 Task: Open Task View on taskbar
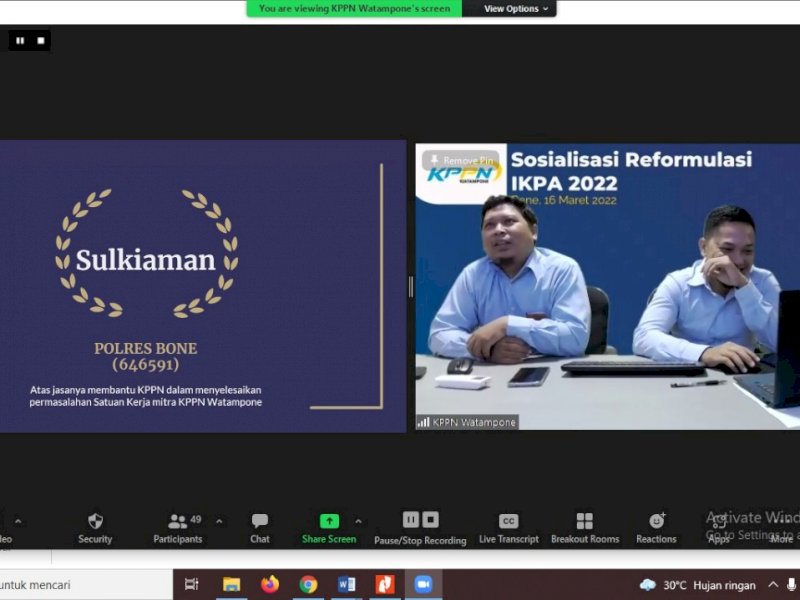tap(192, 584)
